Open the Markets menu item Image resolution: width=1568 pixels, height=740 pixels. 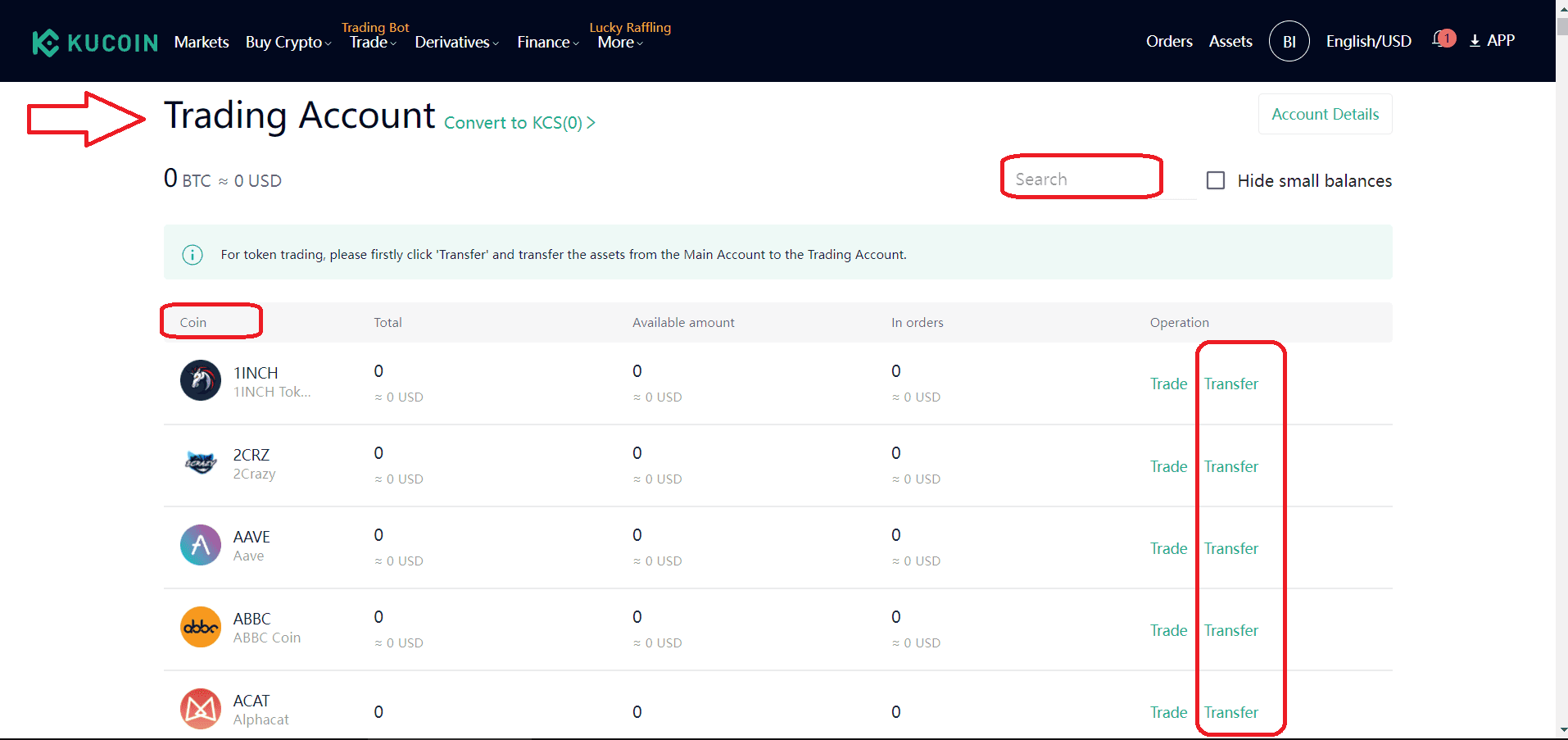[202, 42]
